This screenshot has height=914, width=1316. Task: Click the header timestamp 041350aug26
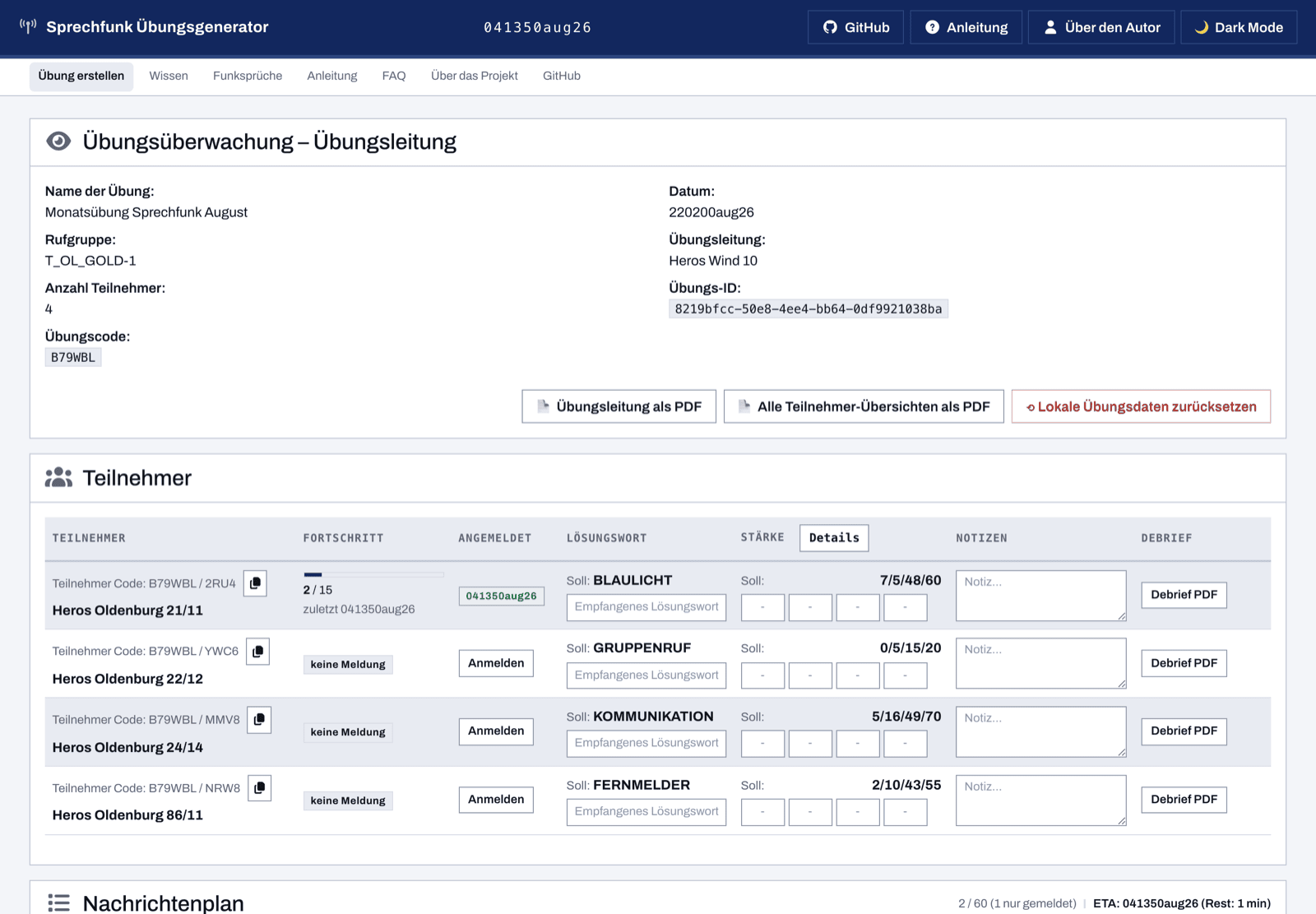click(x=538, y=27)
